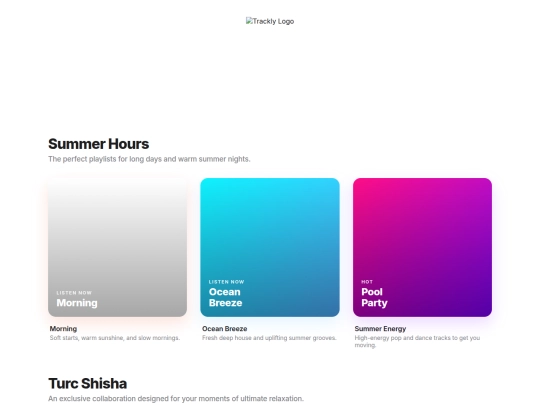Select the white Morning title inside gray card
The image size is (540, 405).
(x=77, y=303)
